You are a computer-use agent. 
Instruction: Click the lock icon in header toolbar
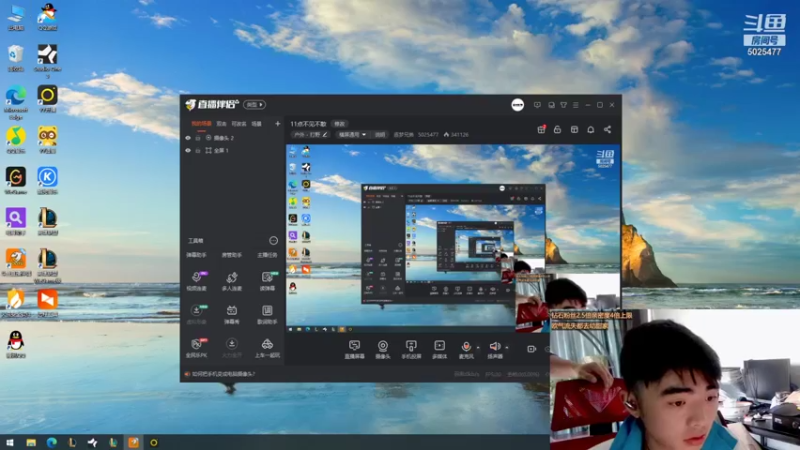558,130
